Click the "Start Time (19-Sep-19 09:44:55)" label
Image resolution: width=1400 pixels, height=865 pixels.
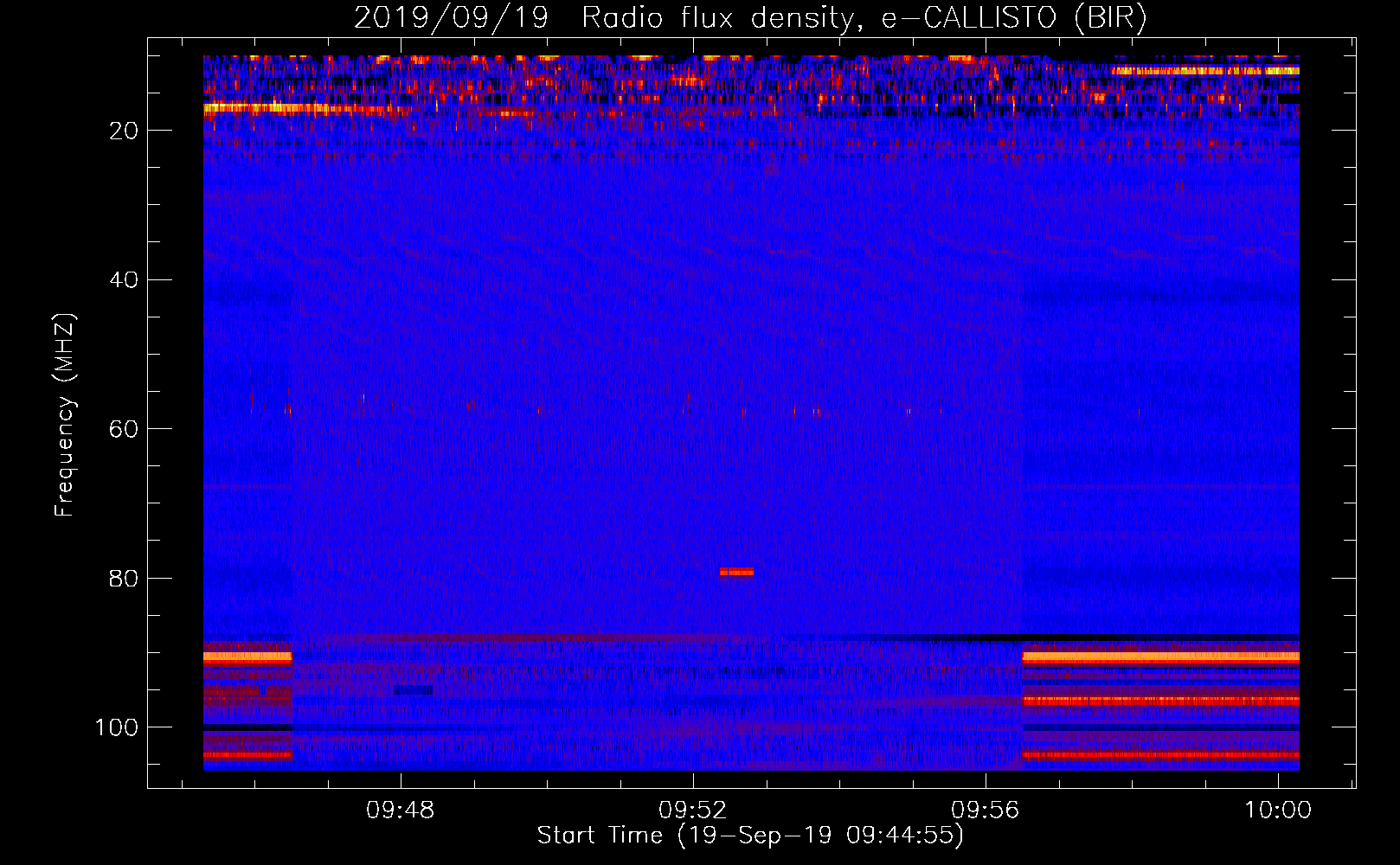pyautogui.click(x=750, y=836)
